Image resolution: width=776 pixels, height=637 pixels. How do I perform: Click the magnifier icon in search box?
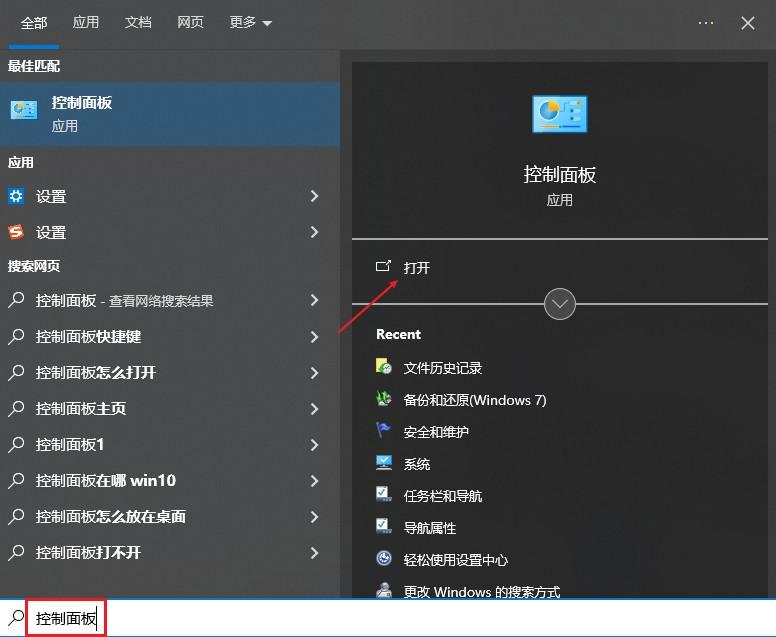coord(16,617)
